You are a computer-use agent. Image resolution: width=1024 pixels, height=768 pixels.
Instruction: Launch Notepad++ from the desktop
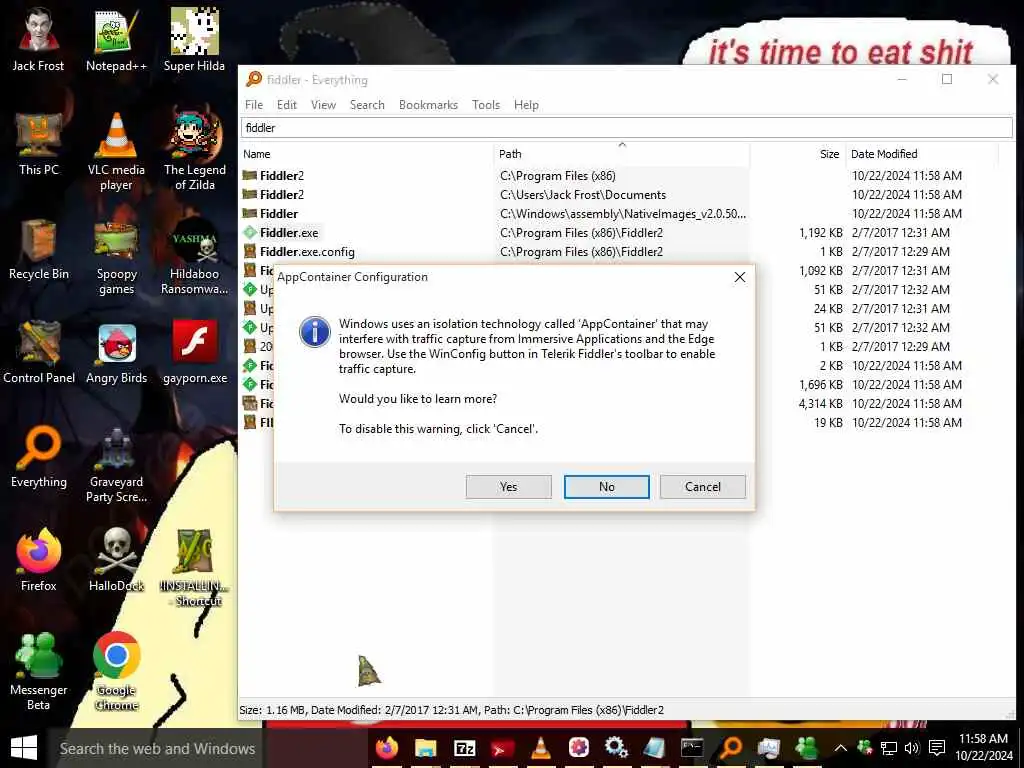point(116,39)
